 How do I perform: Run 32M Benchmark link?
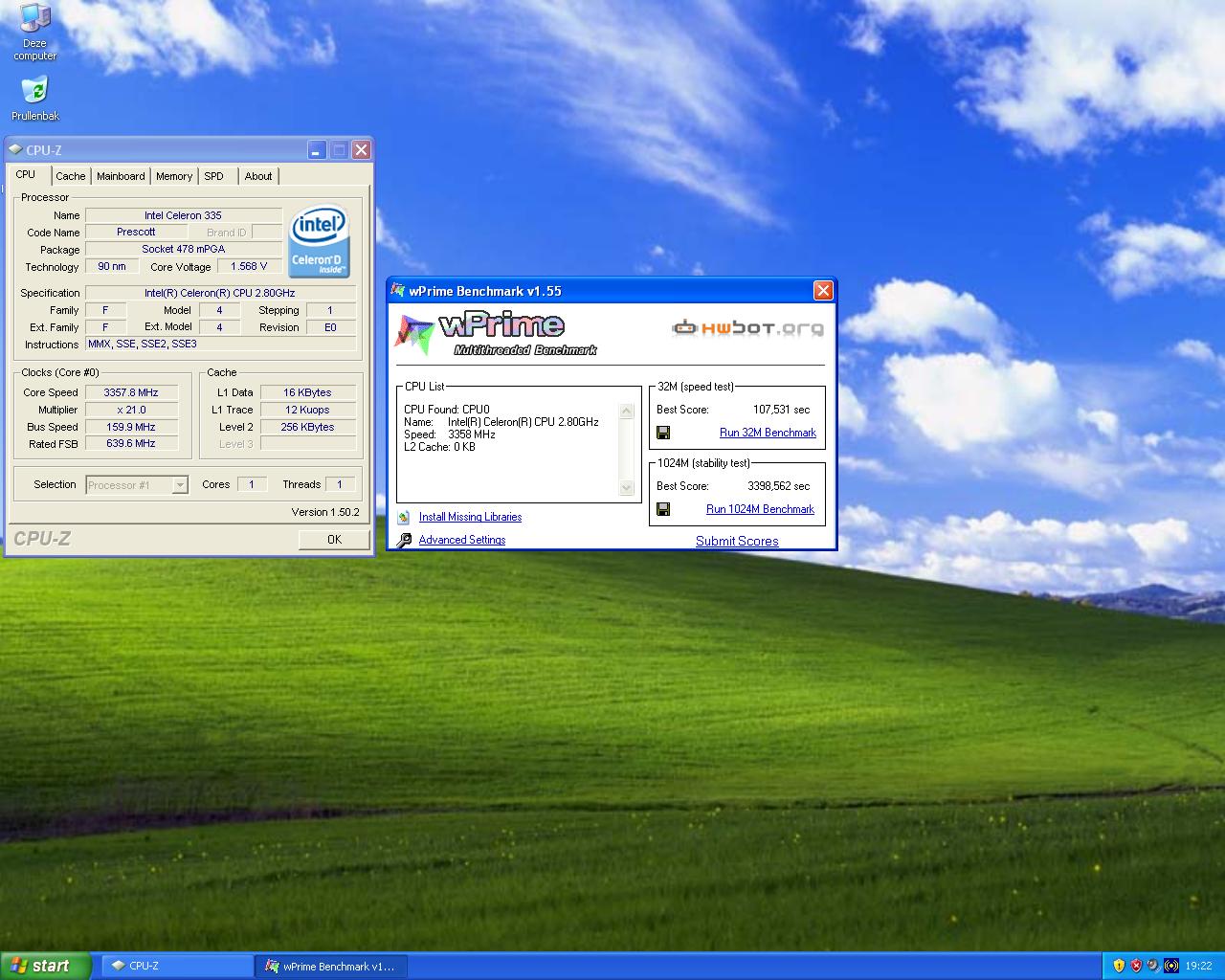768,433
